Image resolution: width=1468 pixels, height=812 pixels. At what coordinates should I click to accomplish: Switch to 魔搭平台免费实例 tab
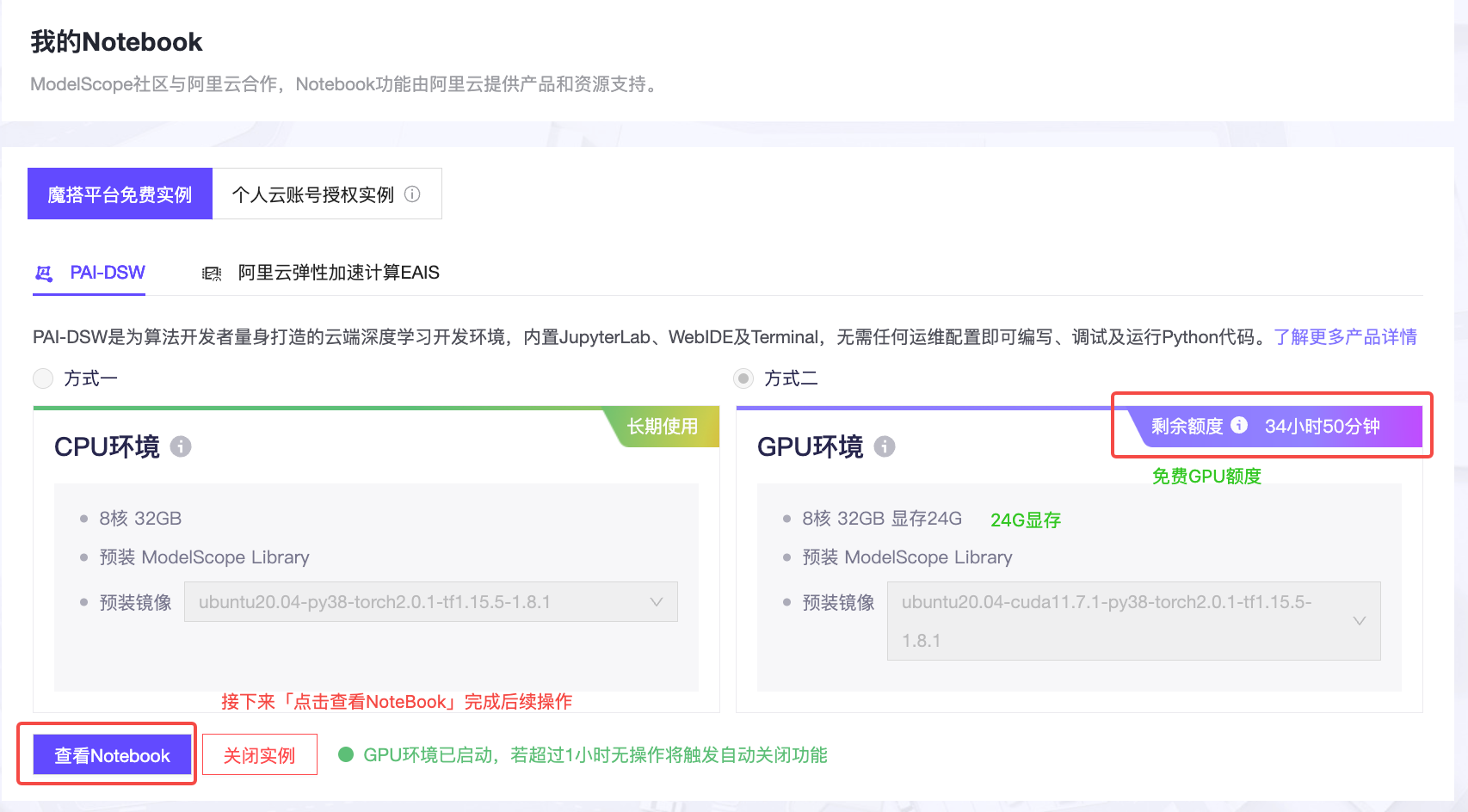coord(120,194)
